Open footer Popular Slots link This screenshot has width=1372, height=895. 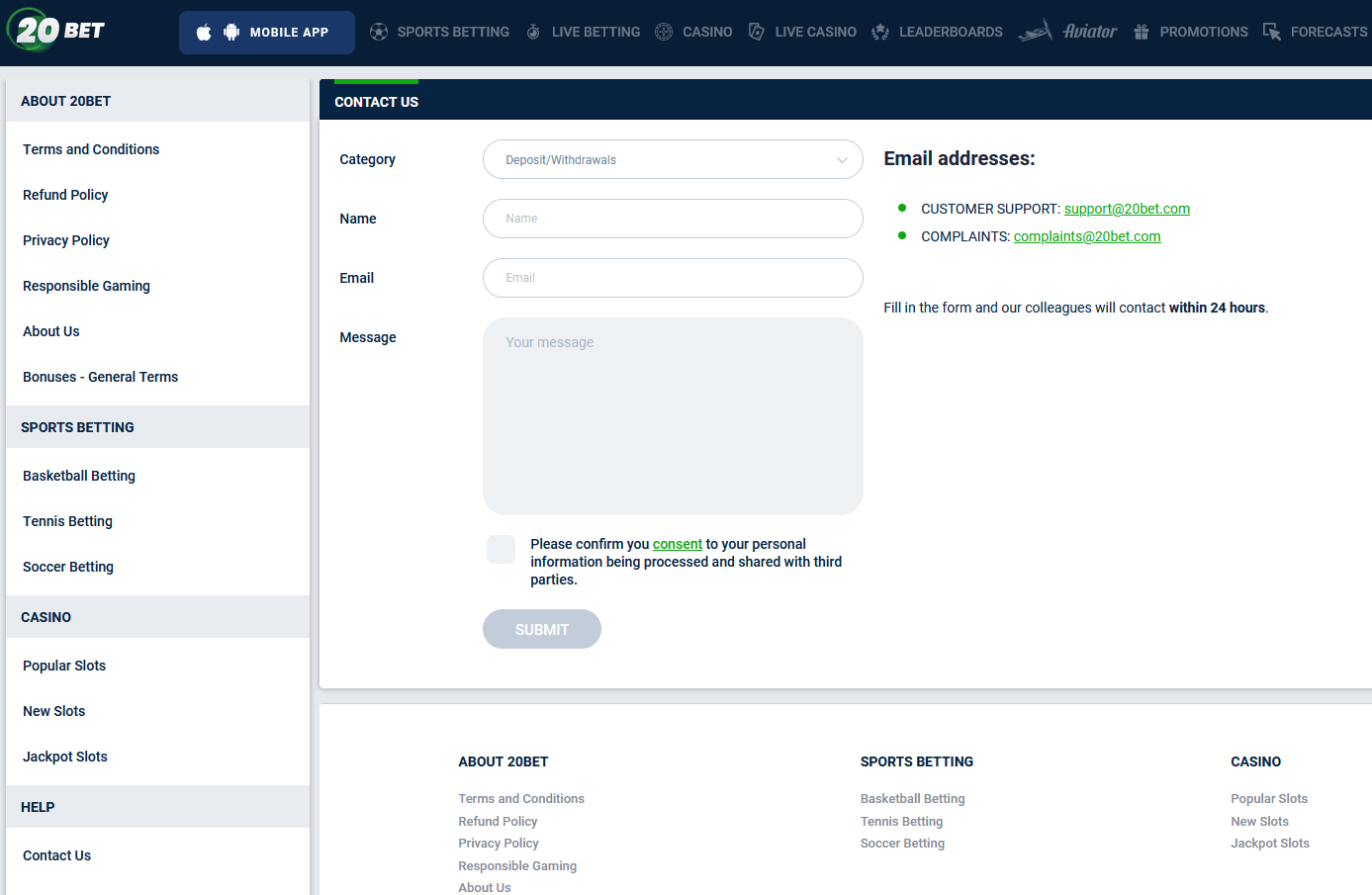[x=1269, y=799]
